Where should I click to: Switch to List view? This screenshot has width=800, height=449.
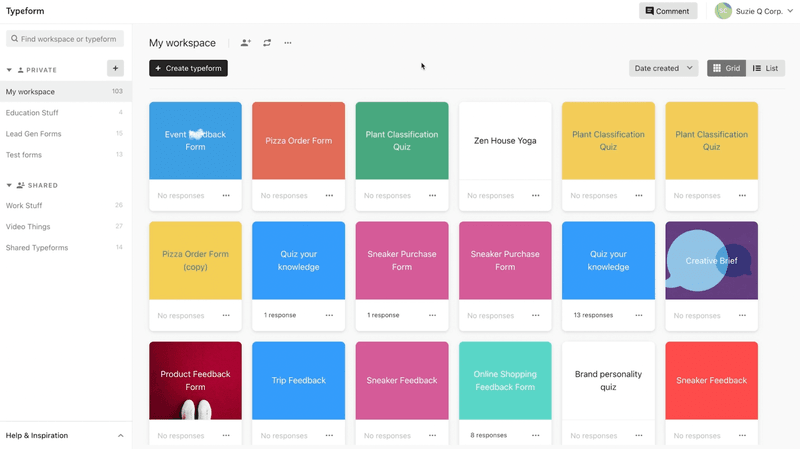765,68
